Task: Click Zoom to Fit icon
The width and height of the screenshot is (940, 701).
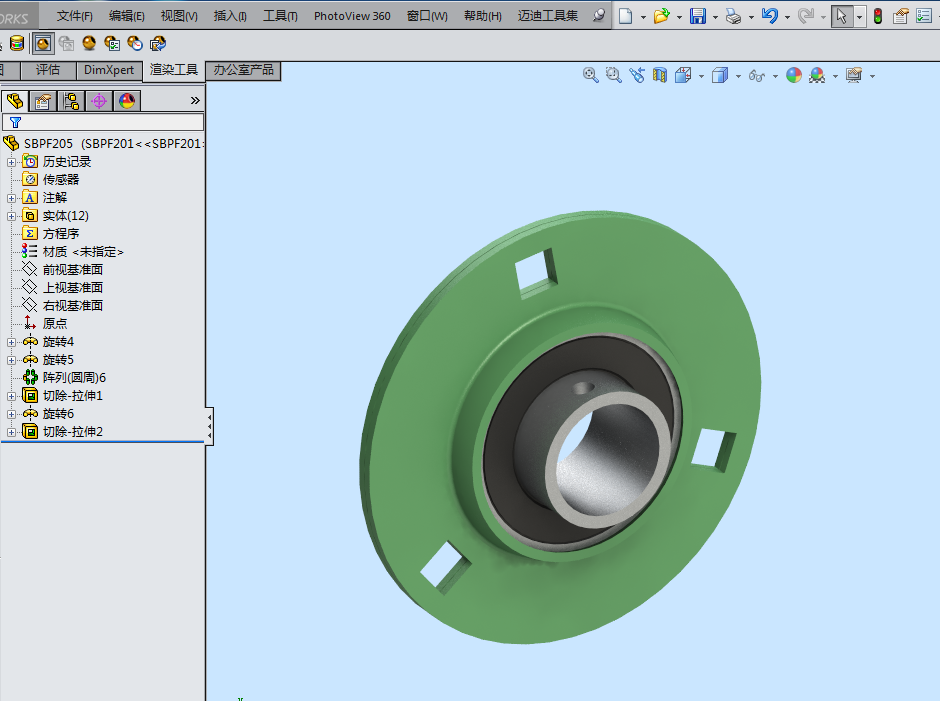Action: pos(590,76)
